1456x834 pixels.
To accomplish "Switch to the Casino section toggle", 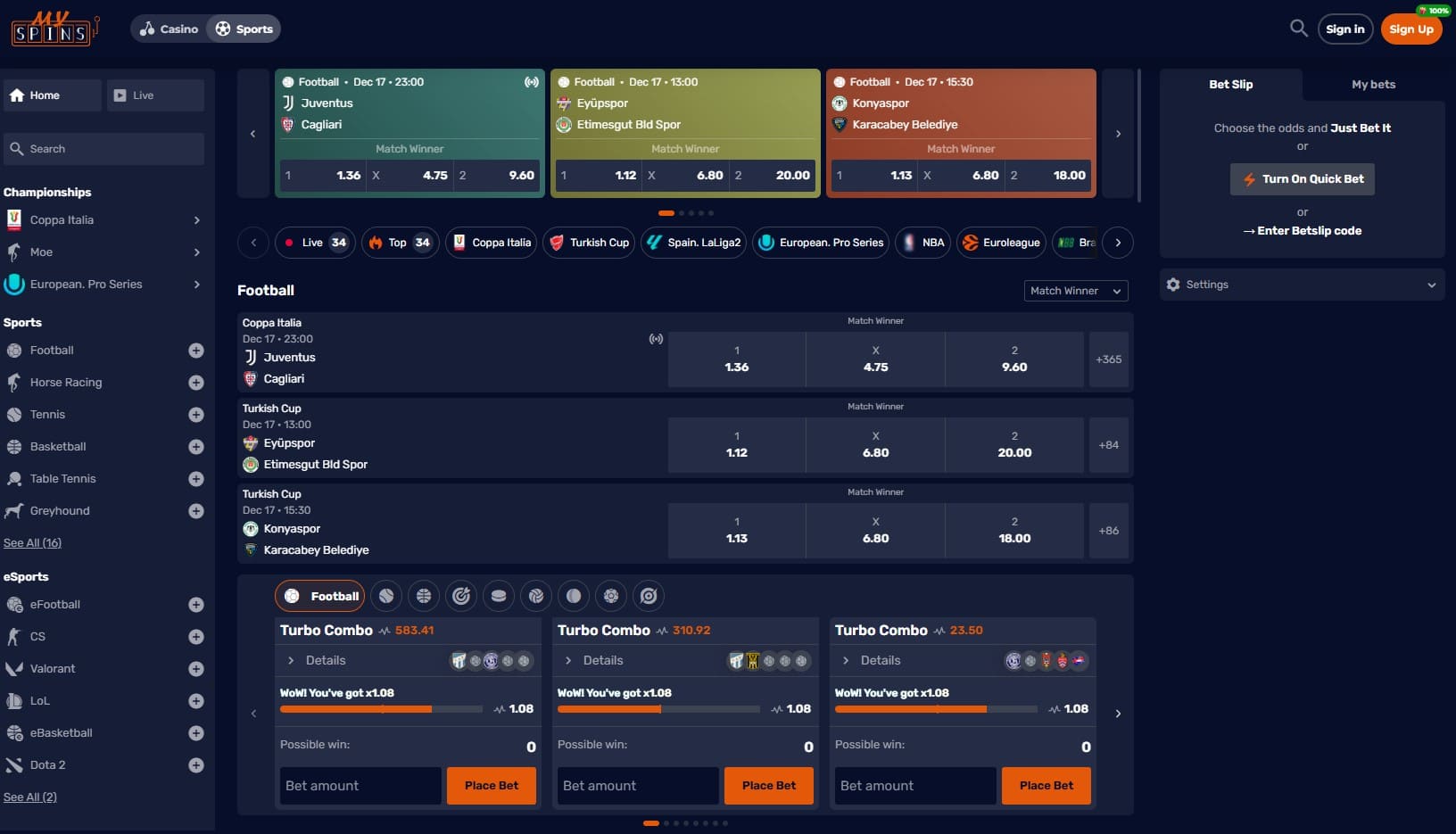I will point(170,29).
